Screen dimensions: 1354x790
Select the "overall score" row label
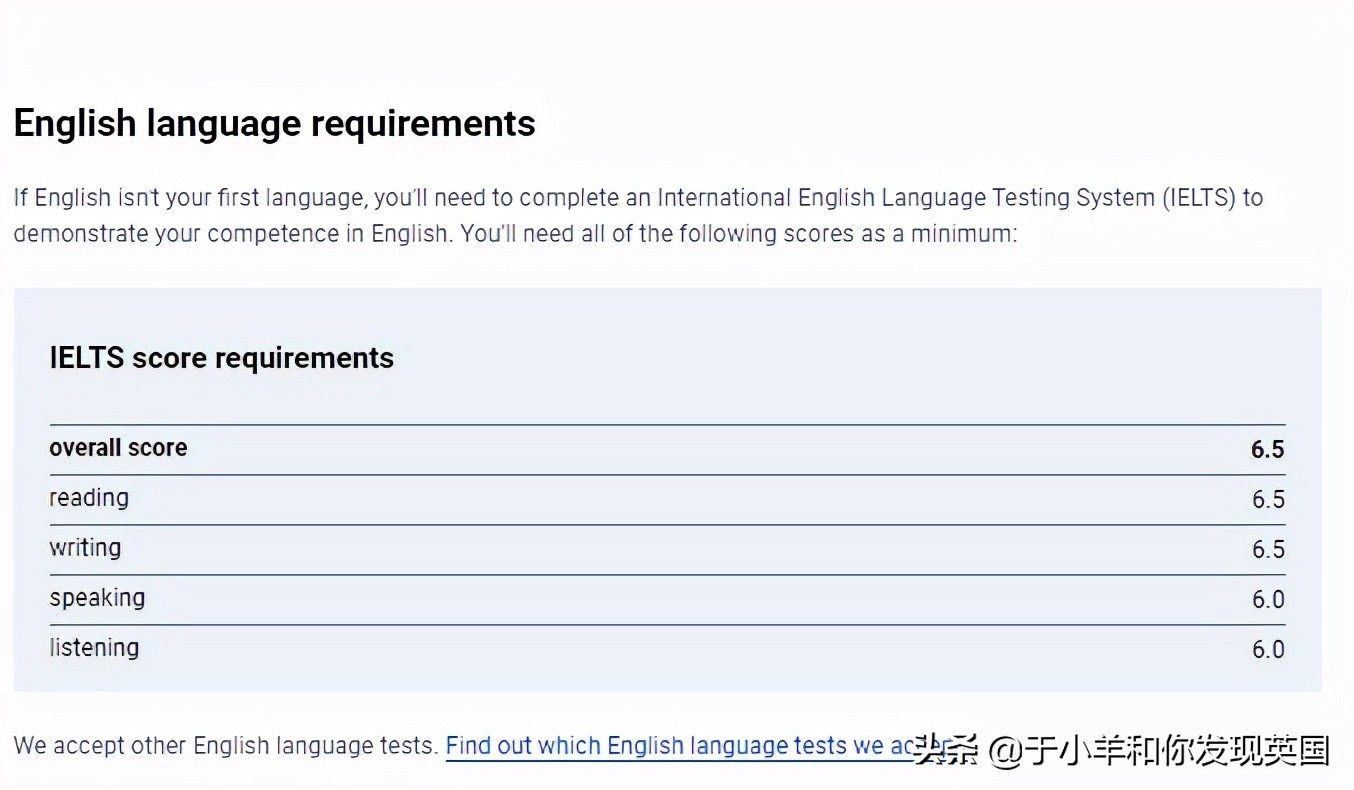(x=118, y=448)
